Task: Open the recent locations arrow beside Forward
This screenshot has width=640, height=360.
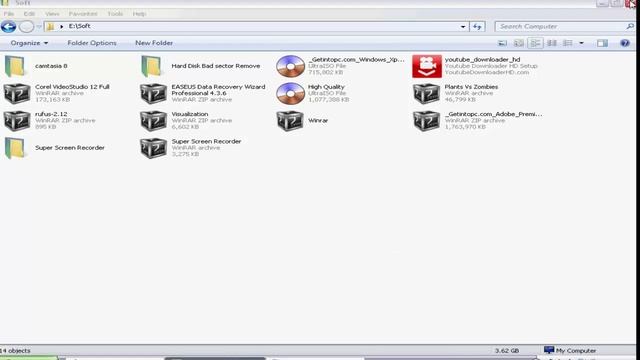Action: coord(39,27)
